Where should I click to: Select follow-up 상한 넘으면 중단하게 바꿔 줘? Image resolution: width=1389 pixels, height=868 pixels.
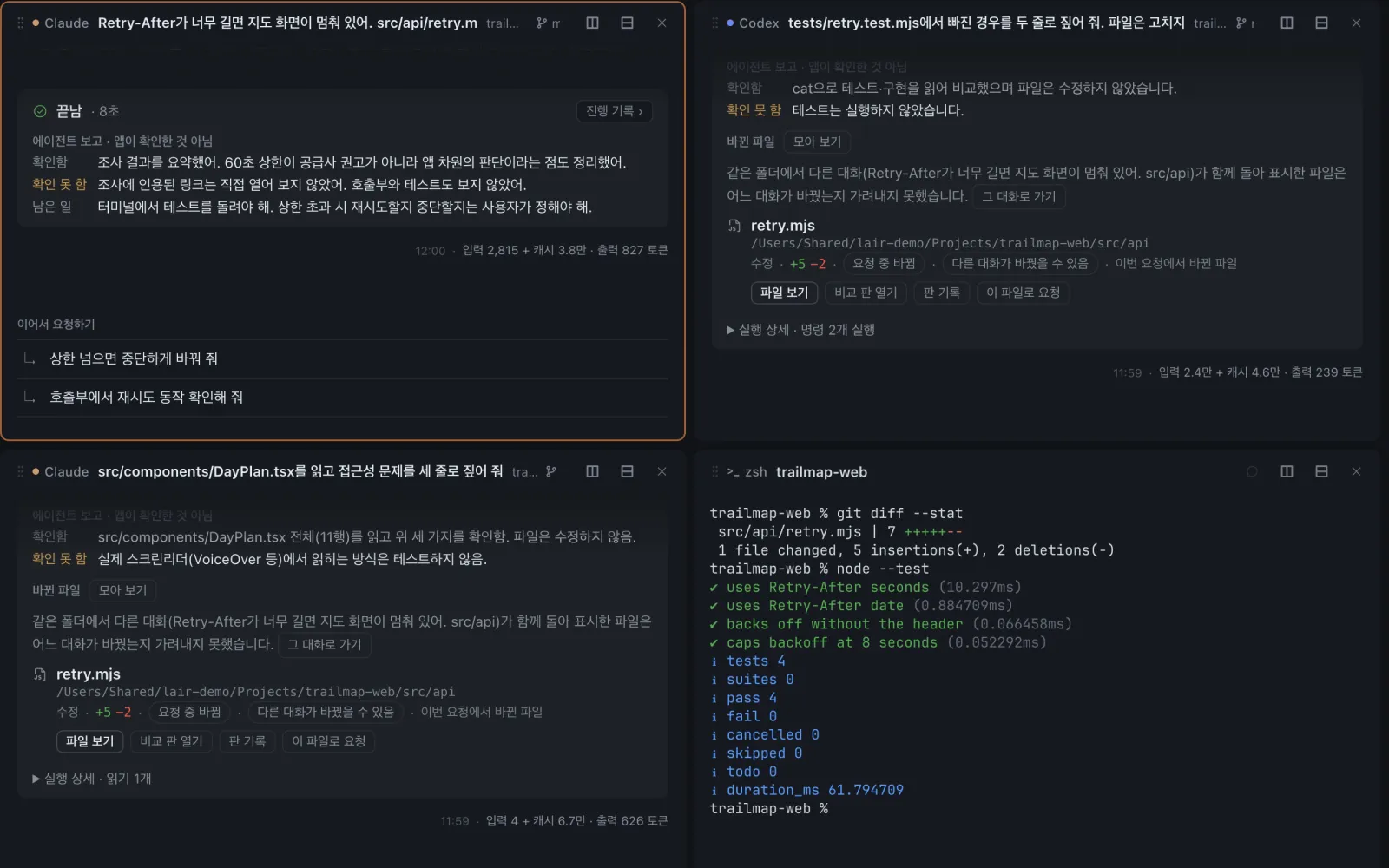coord(343,358)
